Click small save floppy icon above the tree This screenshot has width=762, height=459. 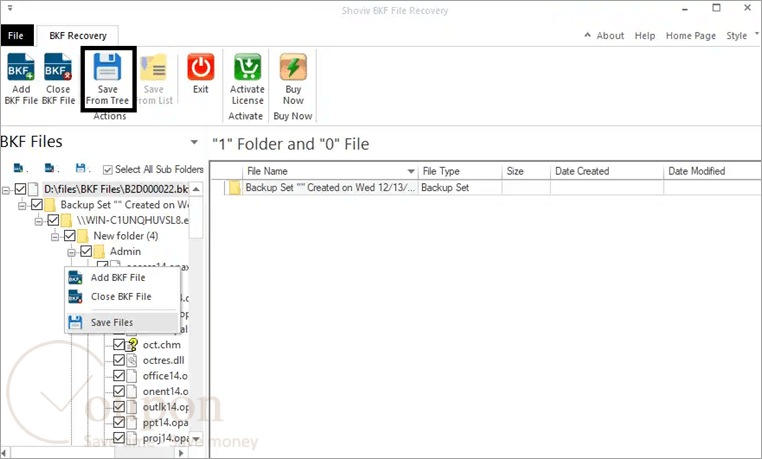[x=81, y=168]
